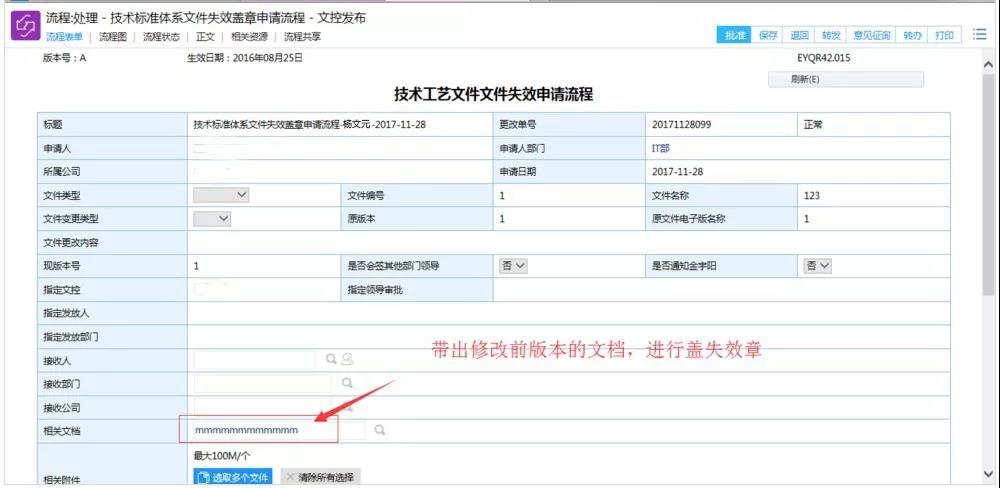Click the search icon for 接收公司
The width and height of the screenshot is (1000, 488).
[347, 407]
